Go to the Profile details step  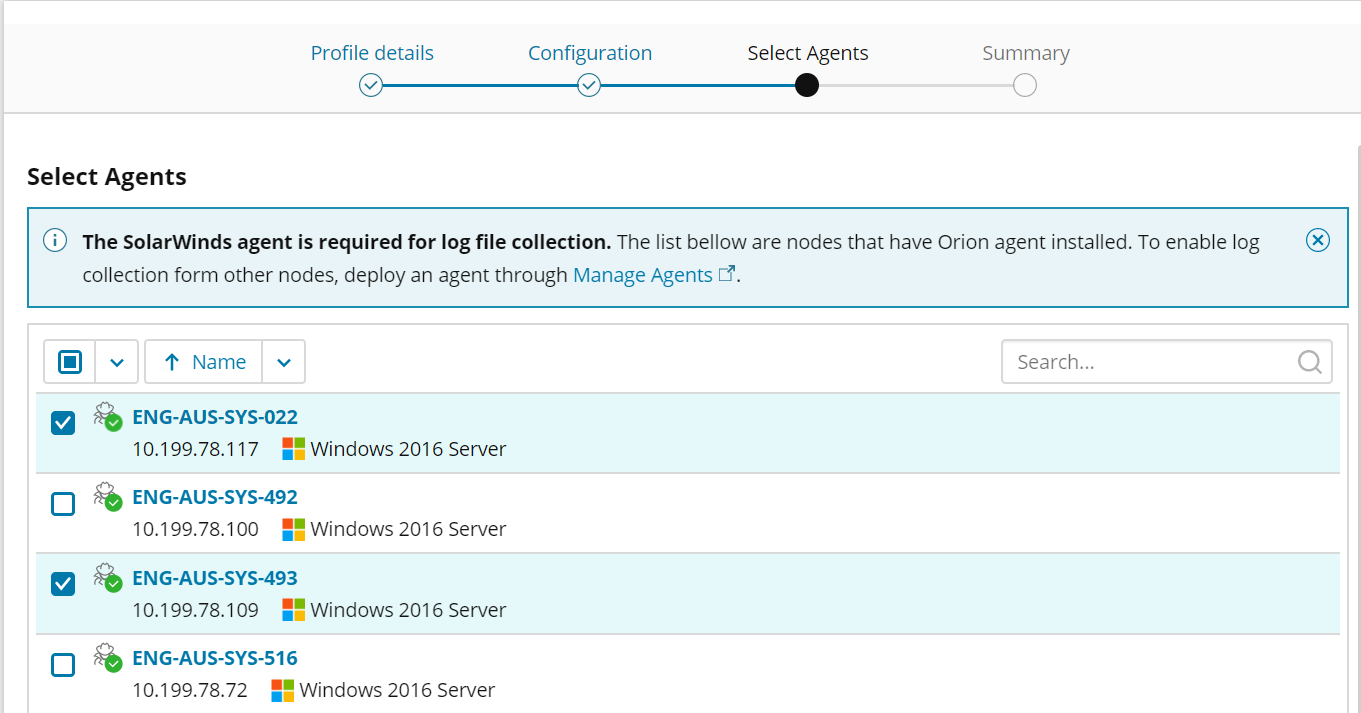point(372,53)
